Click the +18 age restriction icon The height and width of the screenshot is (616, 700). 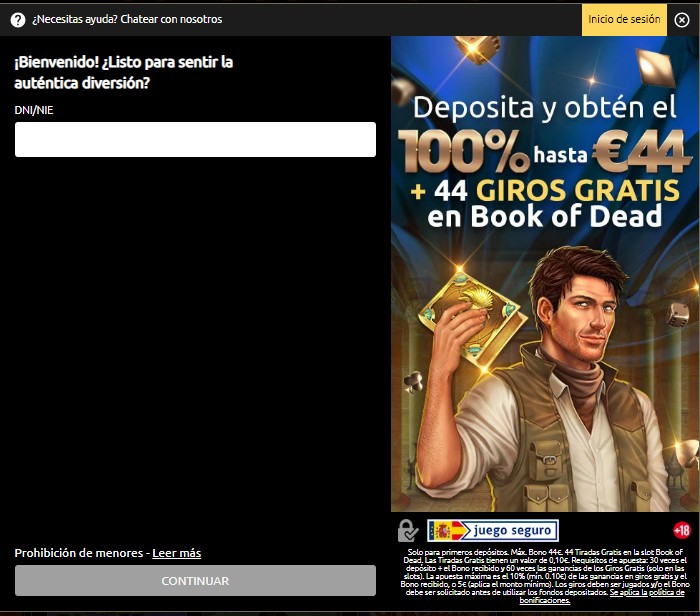(682, 531)
